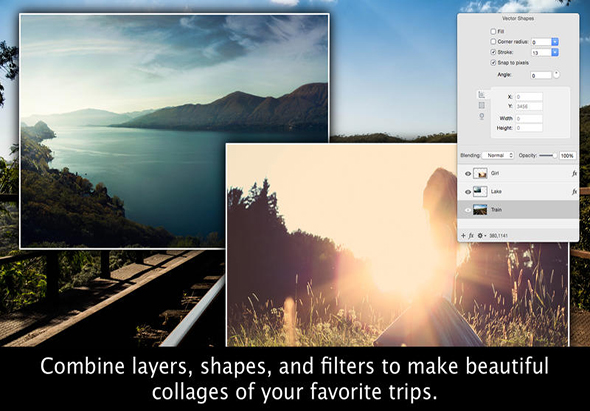Click the fx button in layers footer
The height and width of the screenshot is (411, 590).
click(471, 236)
